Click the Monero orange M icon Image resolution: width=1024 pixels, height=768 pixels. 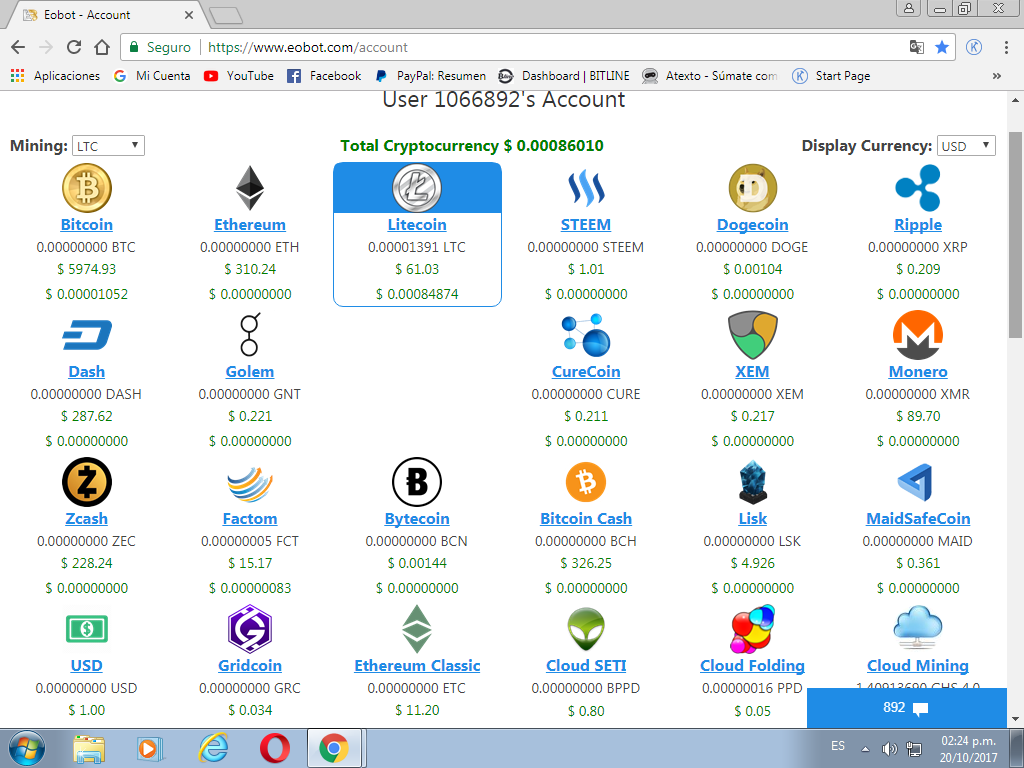[x=918, y=335]
